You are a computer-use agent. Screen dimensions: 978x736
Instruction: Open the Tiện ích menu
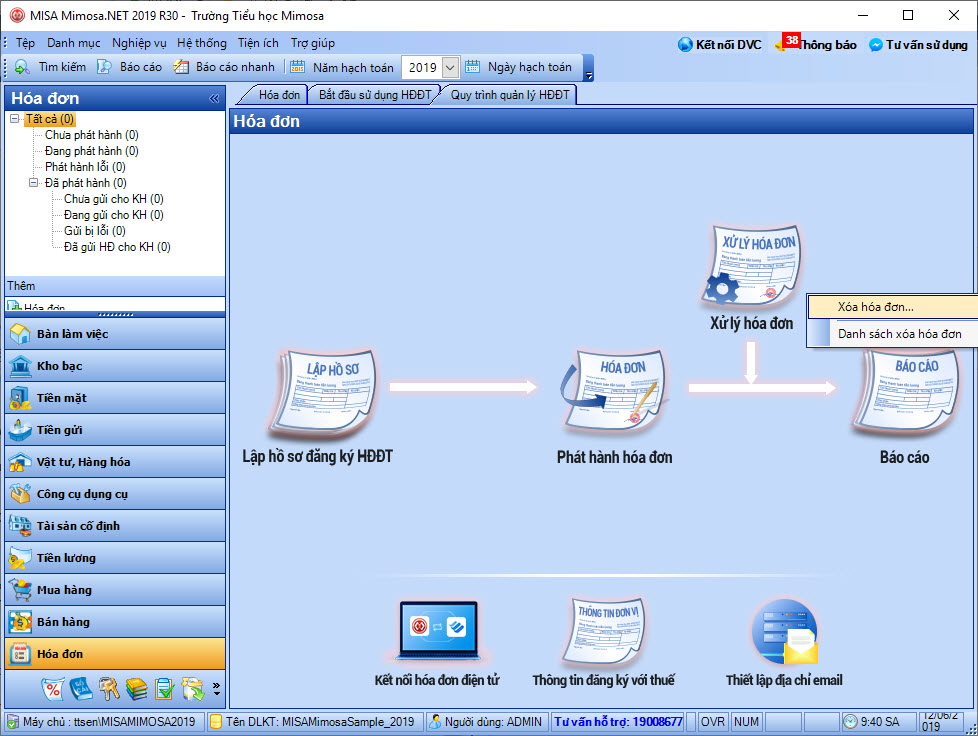[x=258, y=43]
